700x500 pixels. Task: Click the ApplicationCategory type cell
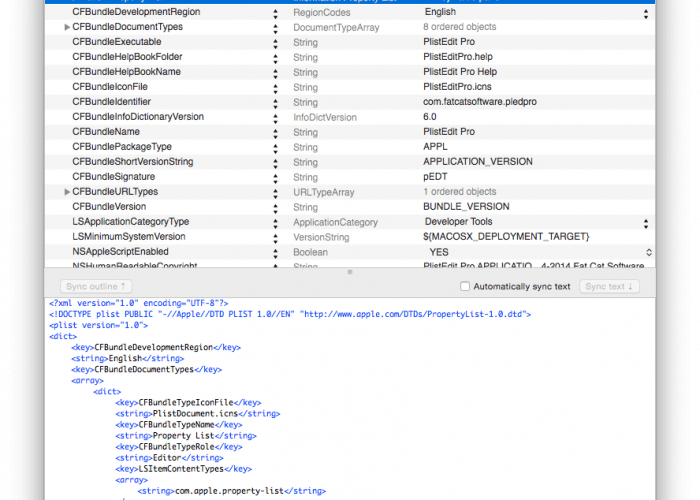tap(335, 222)
